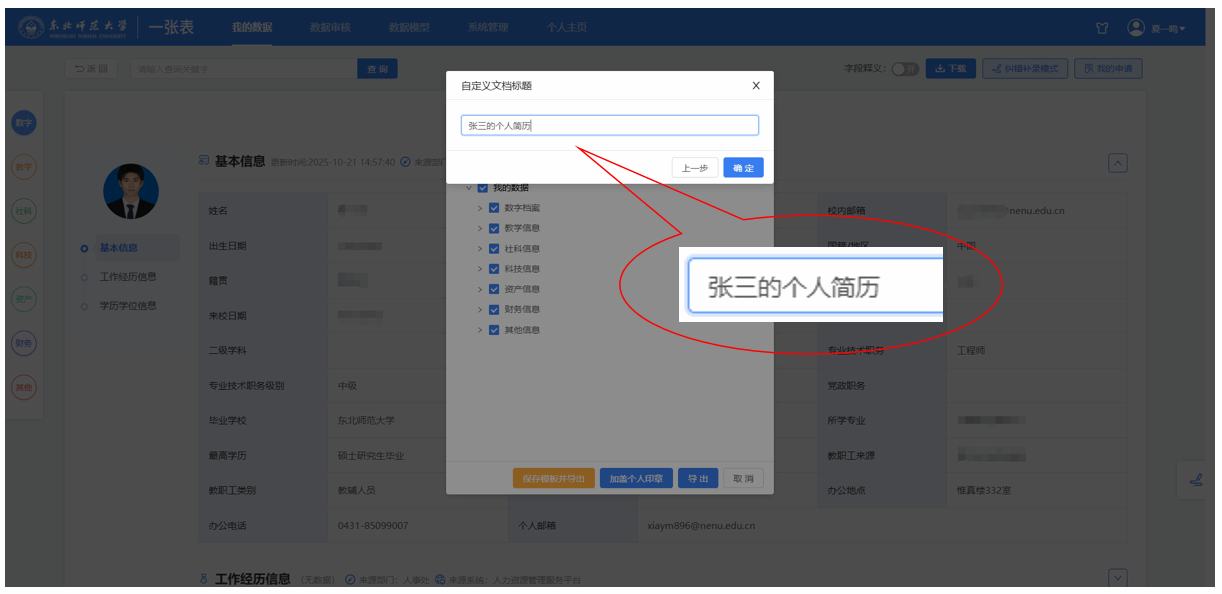Open the 系统管理 menu tab

pos(488,28)
